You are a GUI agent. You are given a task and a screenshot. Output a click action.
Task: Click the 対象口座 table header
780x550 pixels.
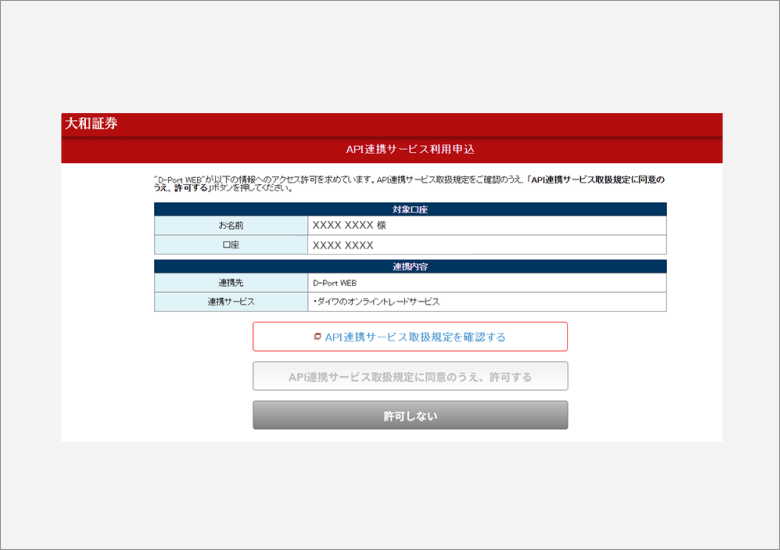click(x=410, y=209)
